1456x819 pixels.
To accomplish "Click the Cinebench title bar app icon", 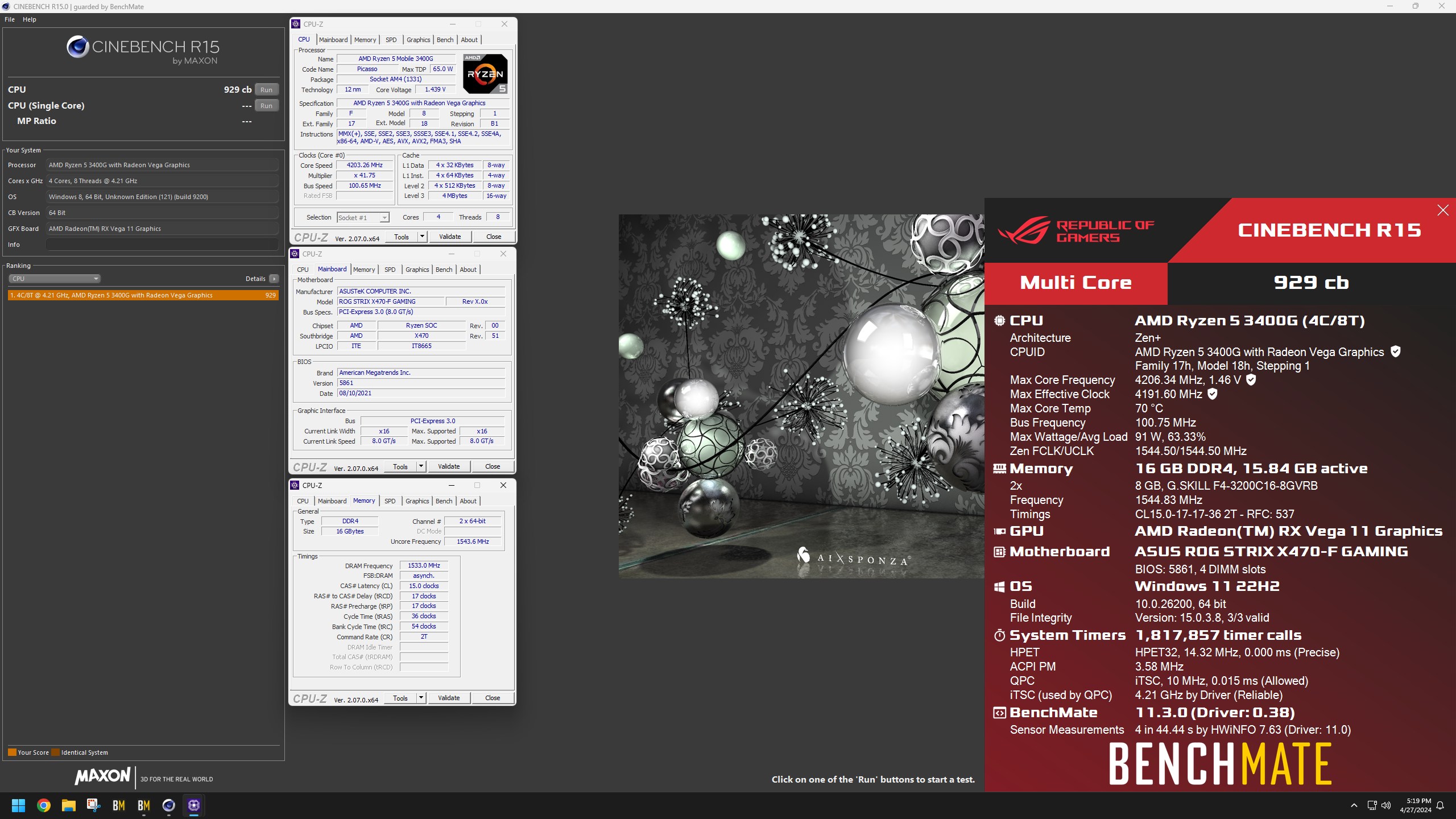I will tap(6, 6).
